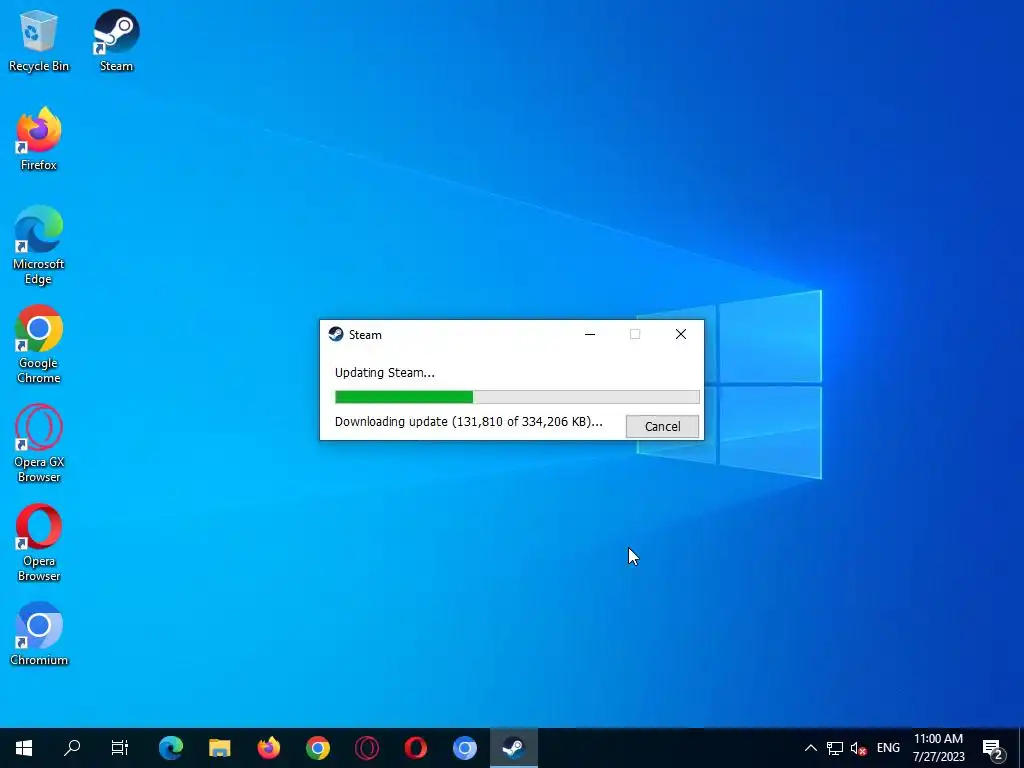
Task: Open Task View from the taskbar
Action: [x=120, y=748]
